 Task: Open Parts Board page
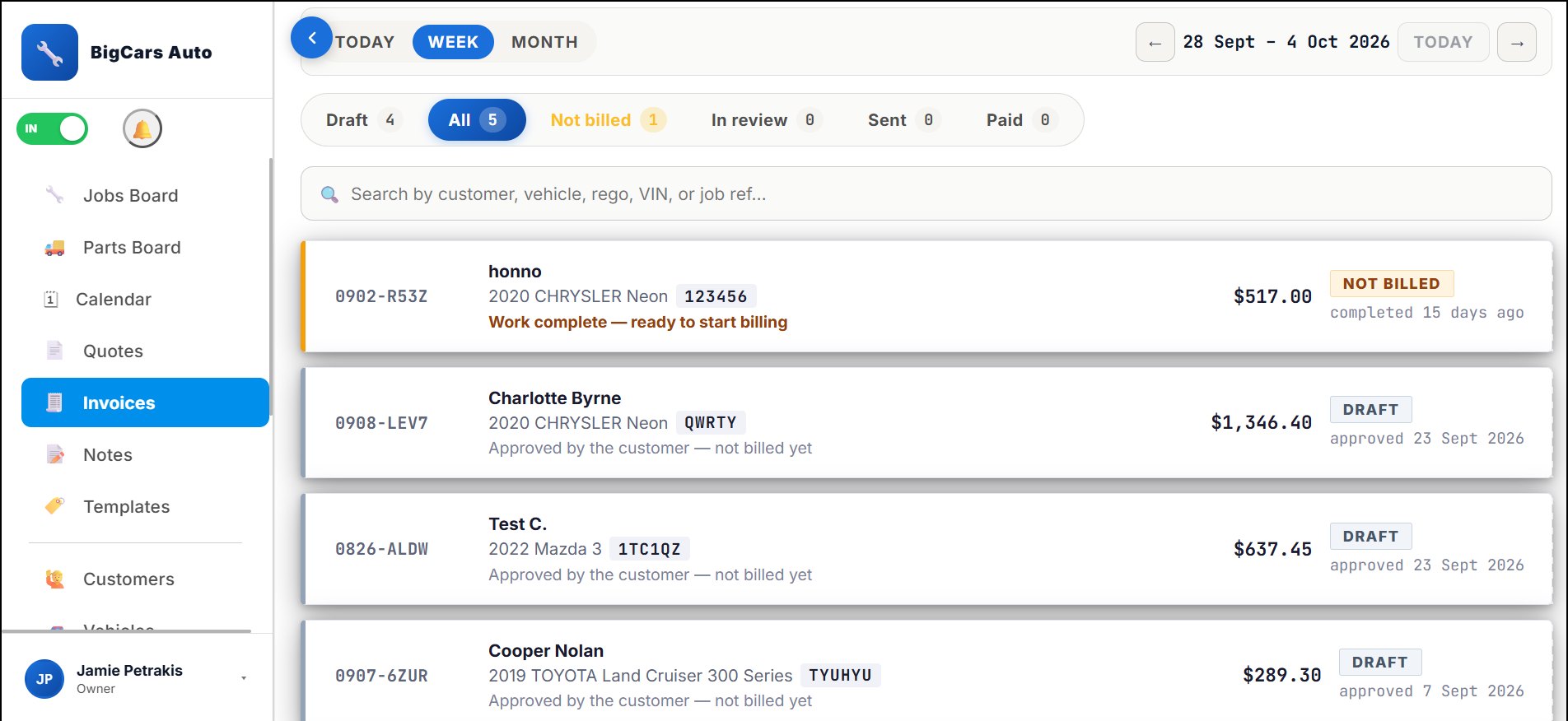tap(145, 248)
